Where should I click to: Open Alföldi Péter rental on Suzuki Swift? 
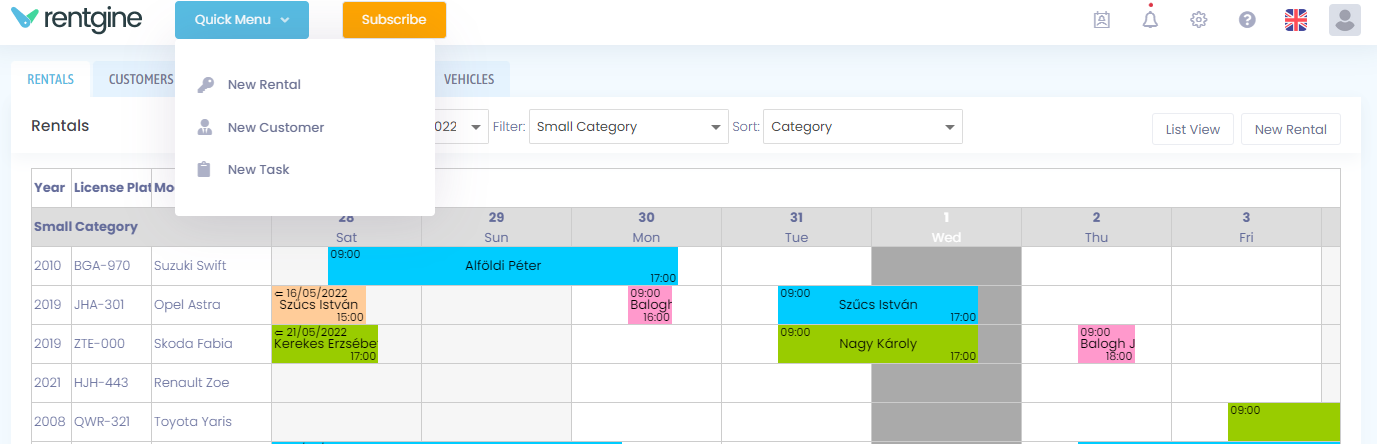[503, 266]
